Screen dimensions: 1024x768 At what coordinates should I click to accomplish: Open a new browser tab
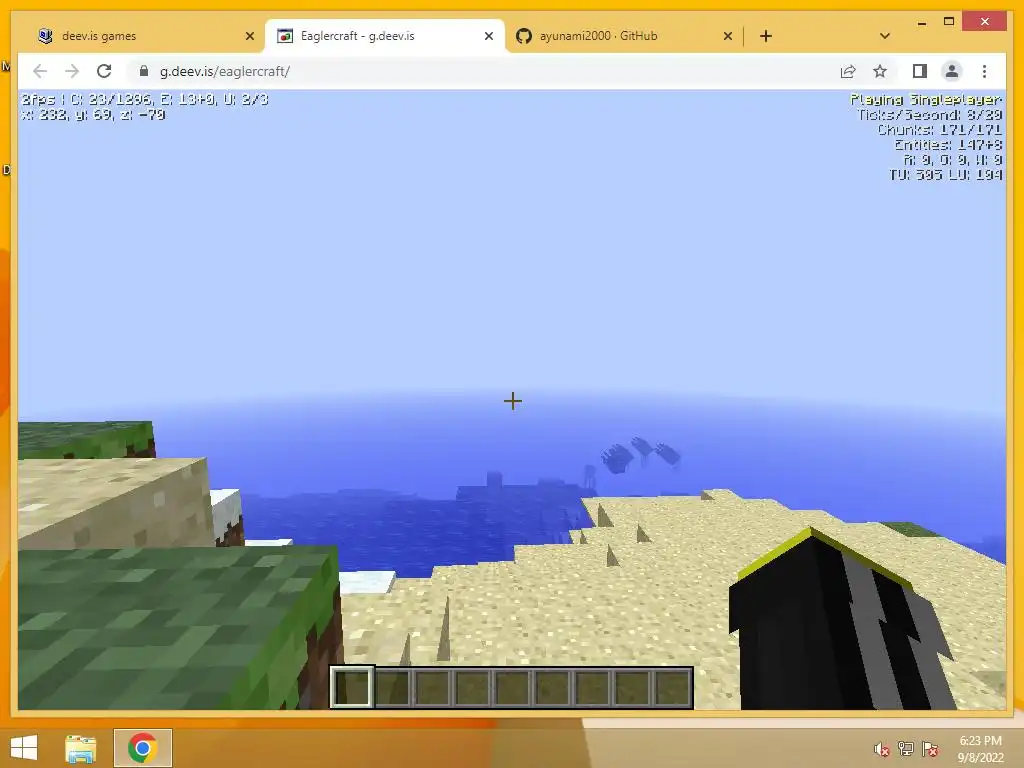tap(766, 36)
